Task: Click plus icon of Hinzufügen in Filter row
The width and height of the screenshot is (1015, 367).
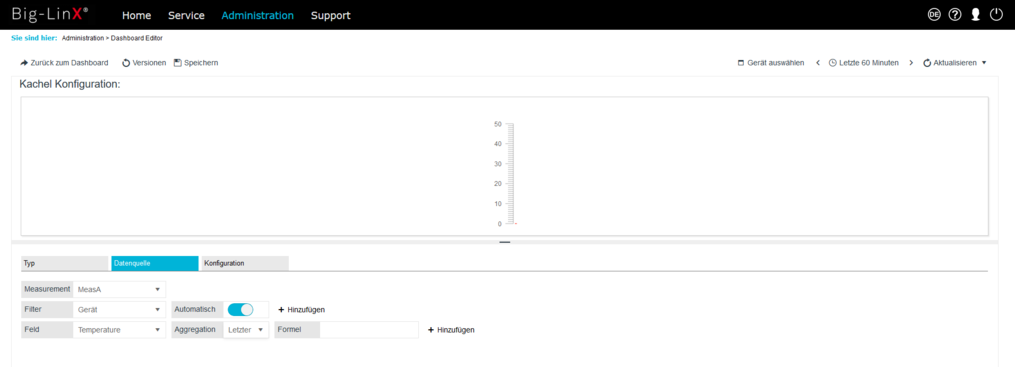Action: pos(281,309)
